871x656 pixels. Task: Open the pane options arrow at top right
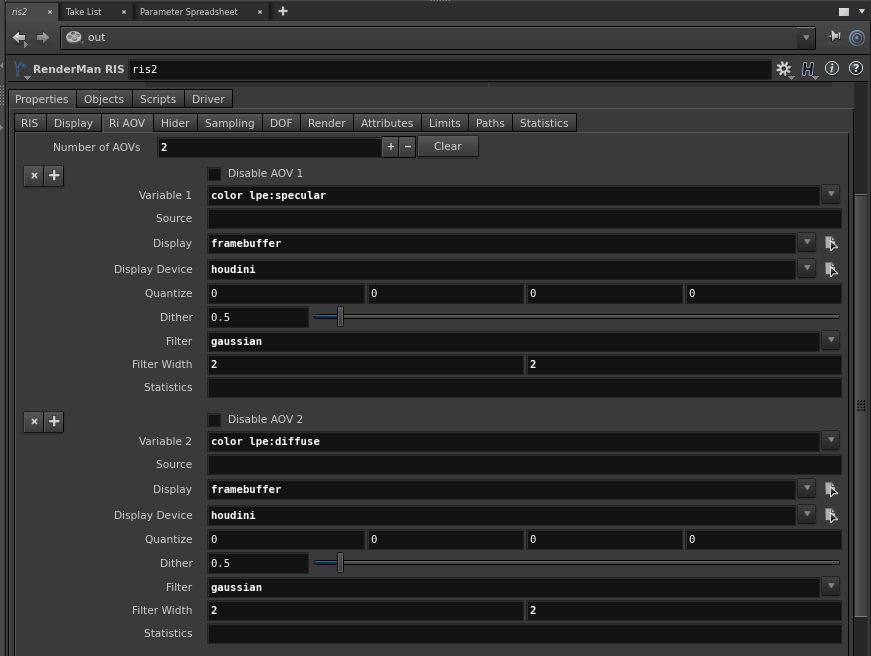point(862,11)
